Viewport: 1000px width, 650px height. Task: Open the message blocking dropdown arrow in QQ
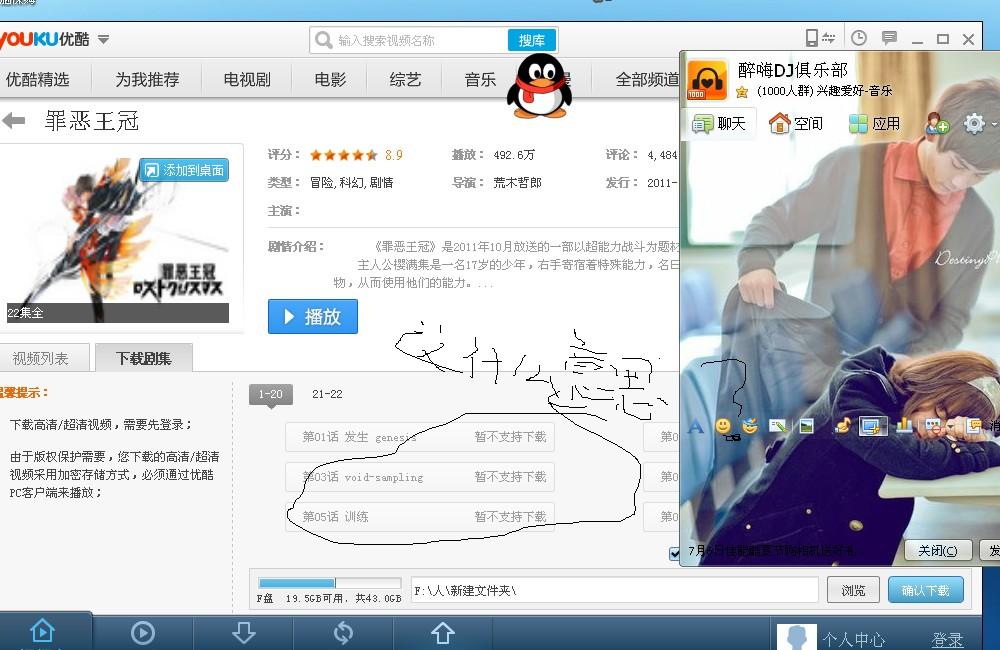pos(950,425)
